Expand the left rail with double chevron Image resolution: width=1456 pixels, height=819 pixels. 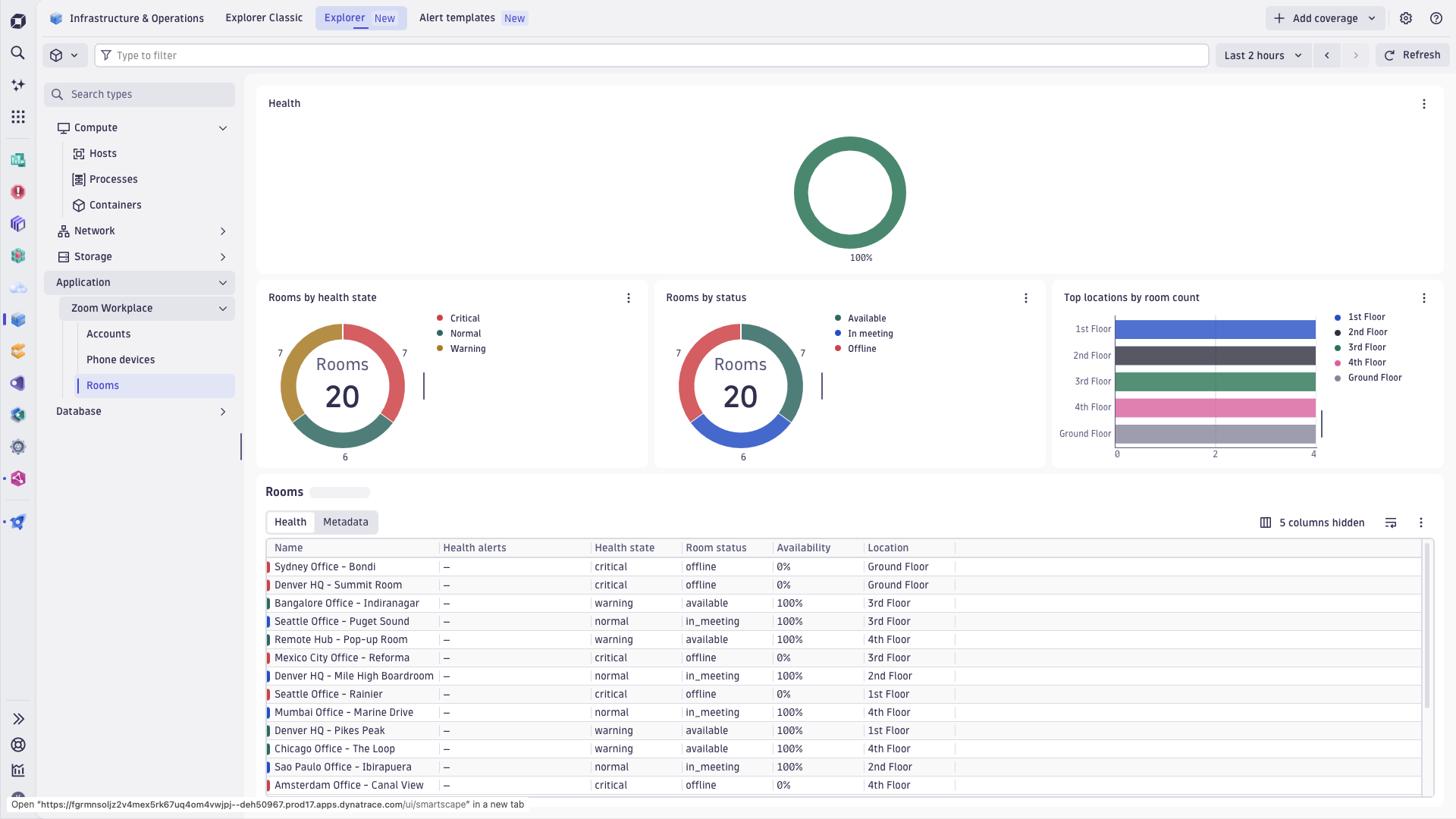[x=18, y=719]
